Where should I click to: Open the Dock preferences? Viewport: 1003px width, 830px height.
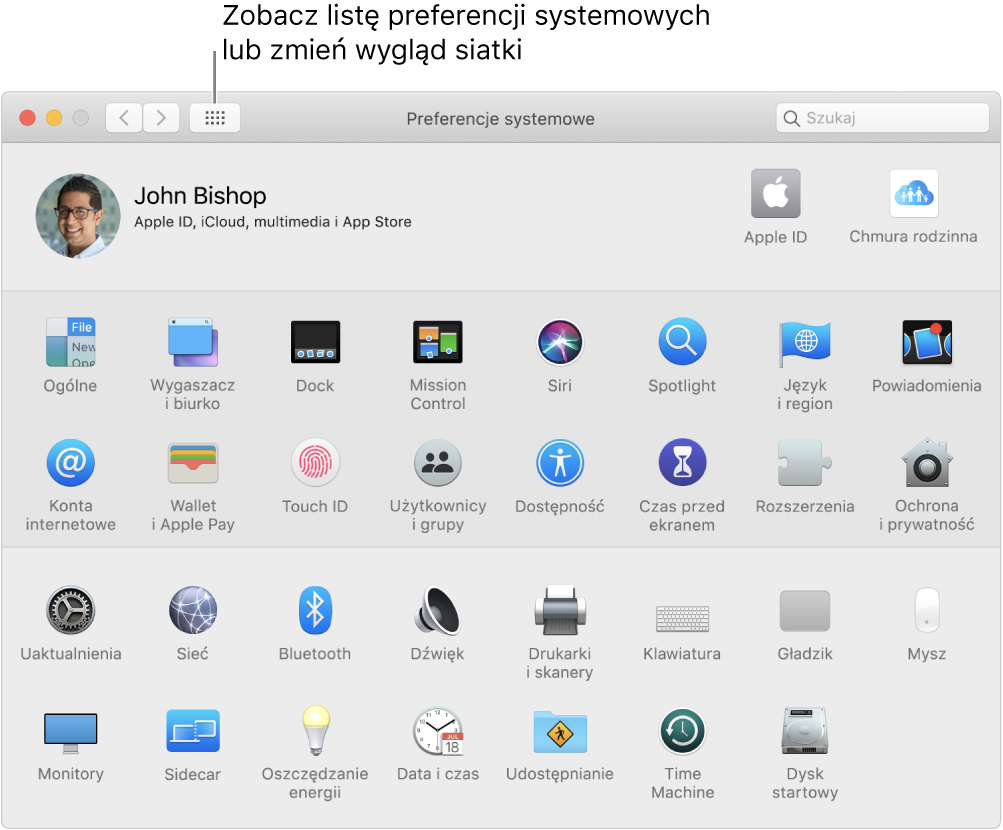(x=315, y=343)
